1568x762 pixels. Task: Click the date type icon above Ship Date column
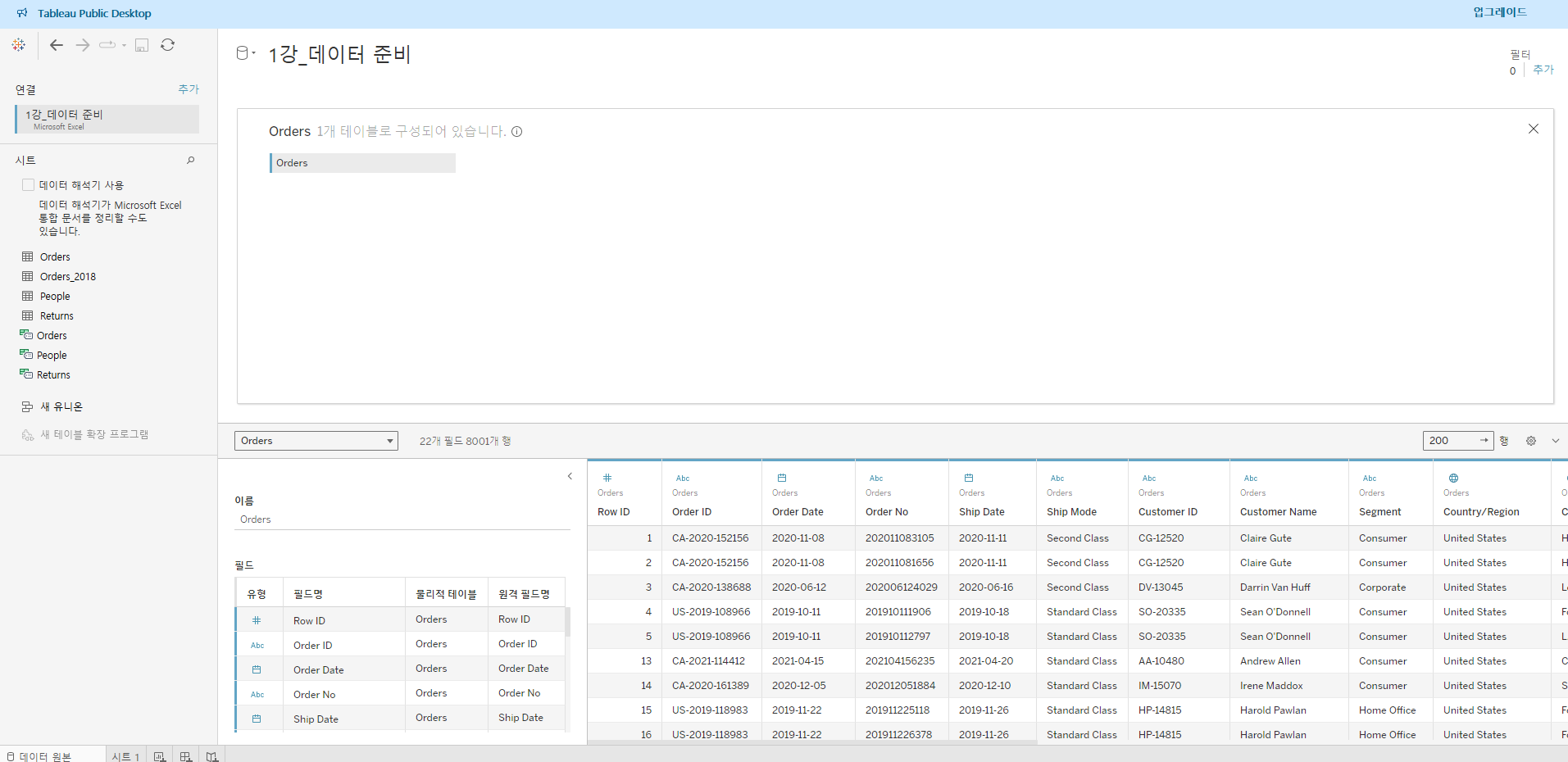tap(969, 478)
